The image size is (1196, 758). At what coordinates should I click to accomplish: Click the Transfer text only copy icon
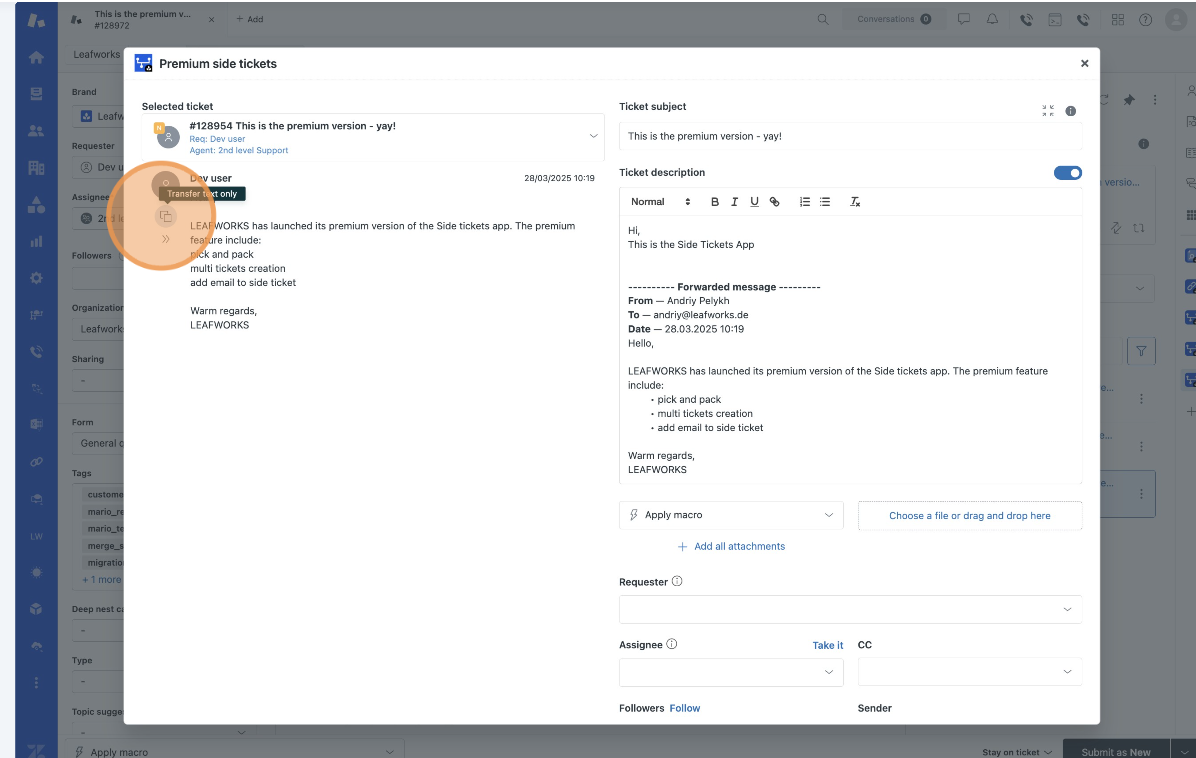(166, 217)
